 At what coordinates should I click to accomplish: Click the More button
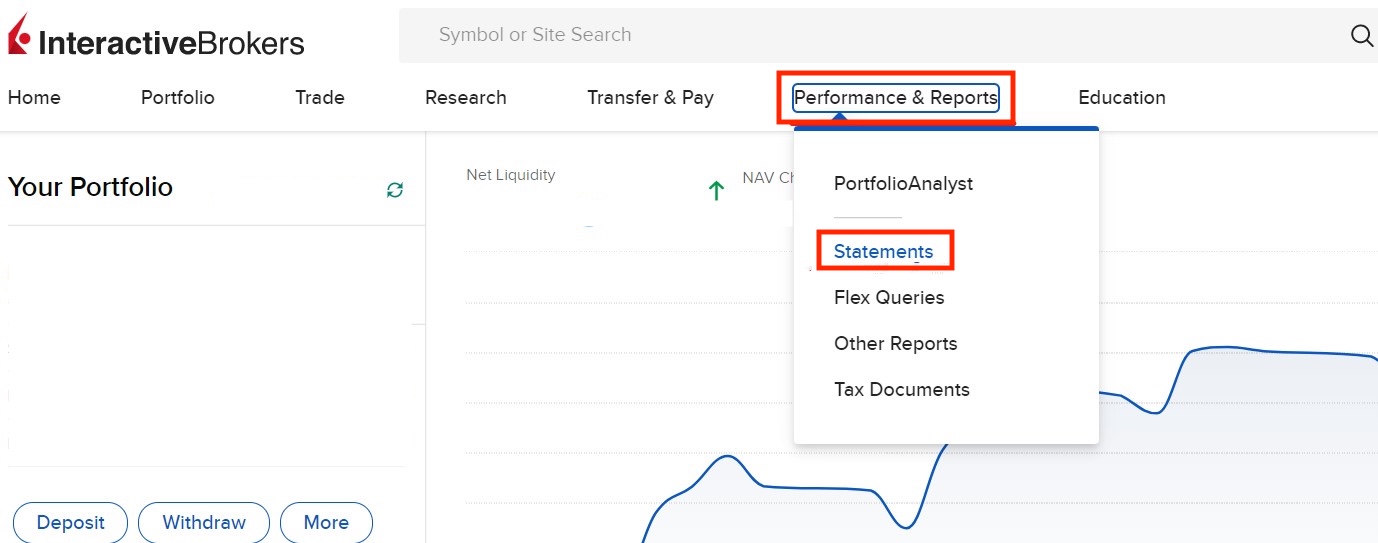[326, 523]
